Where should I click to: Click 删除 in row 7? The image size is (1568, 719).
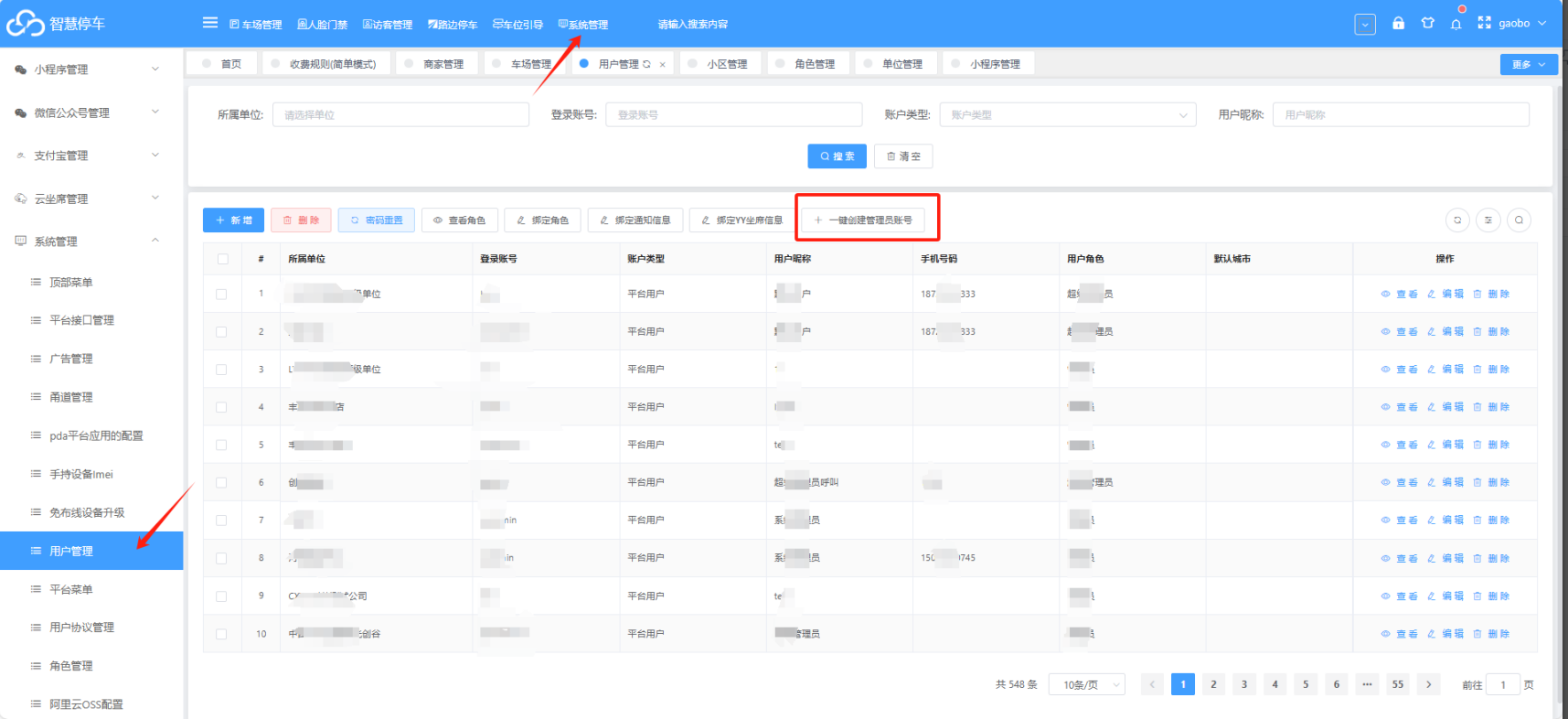point(1491,520)
